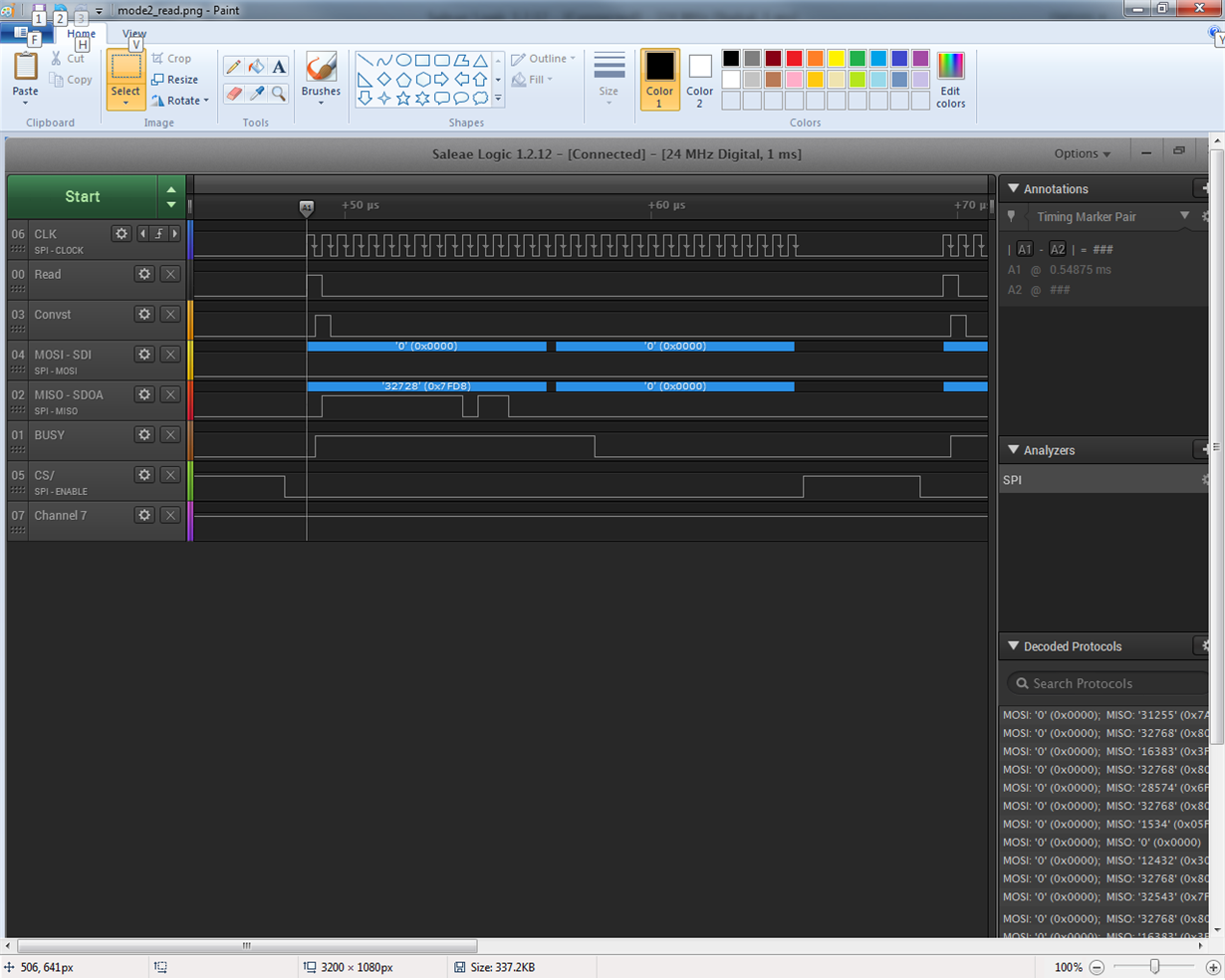The image size is (1225, 980).
Task: Select the Text tool
Action: [279, 67]
